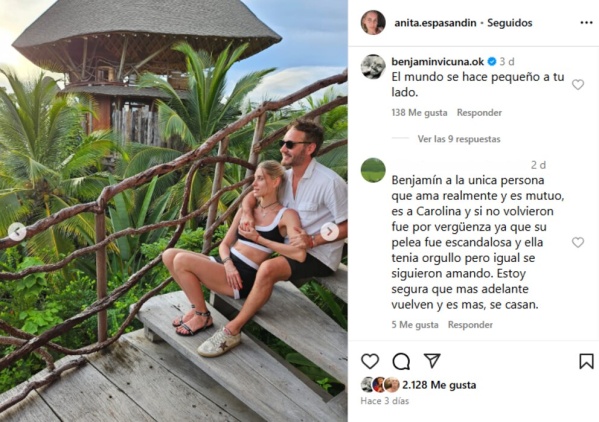Viewport: 599px width, 422px height.
Task: Go to the previous photo arrow
Action: 17,231
